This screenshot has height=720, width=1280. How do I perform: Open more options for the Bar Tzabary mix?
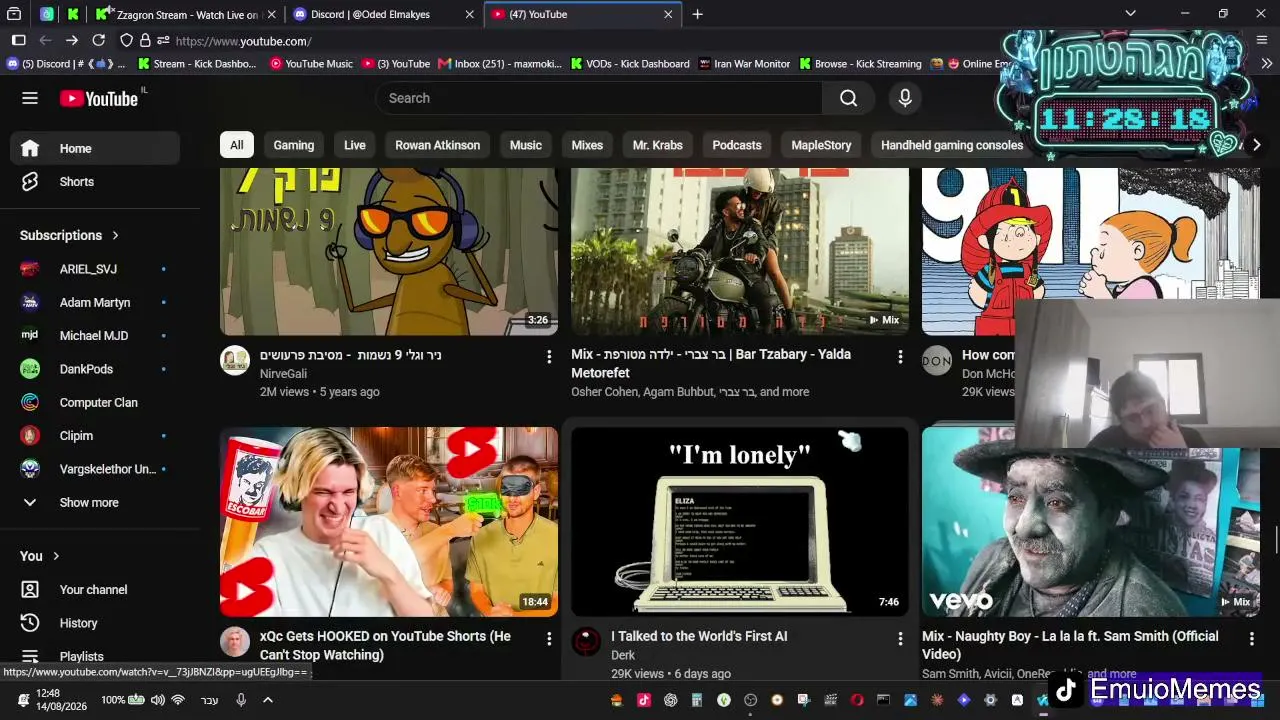click(x=900, y=356)
